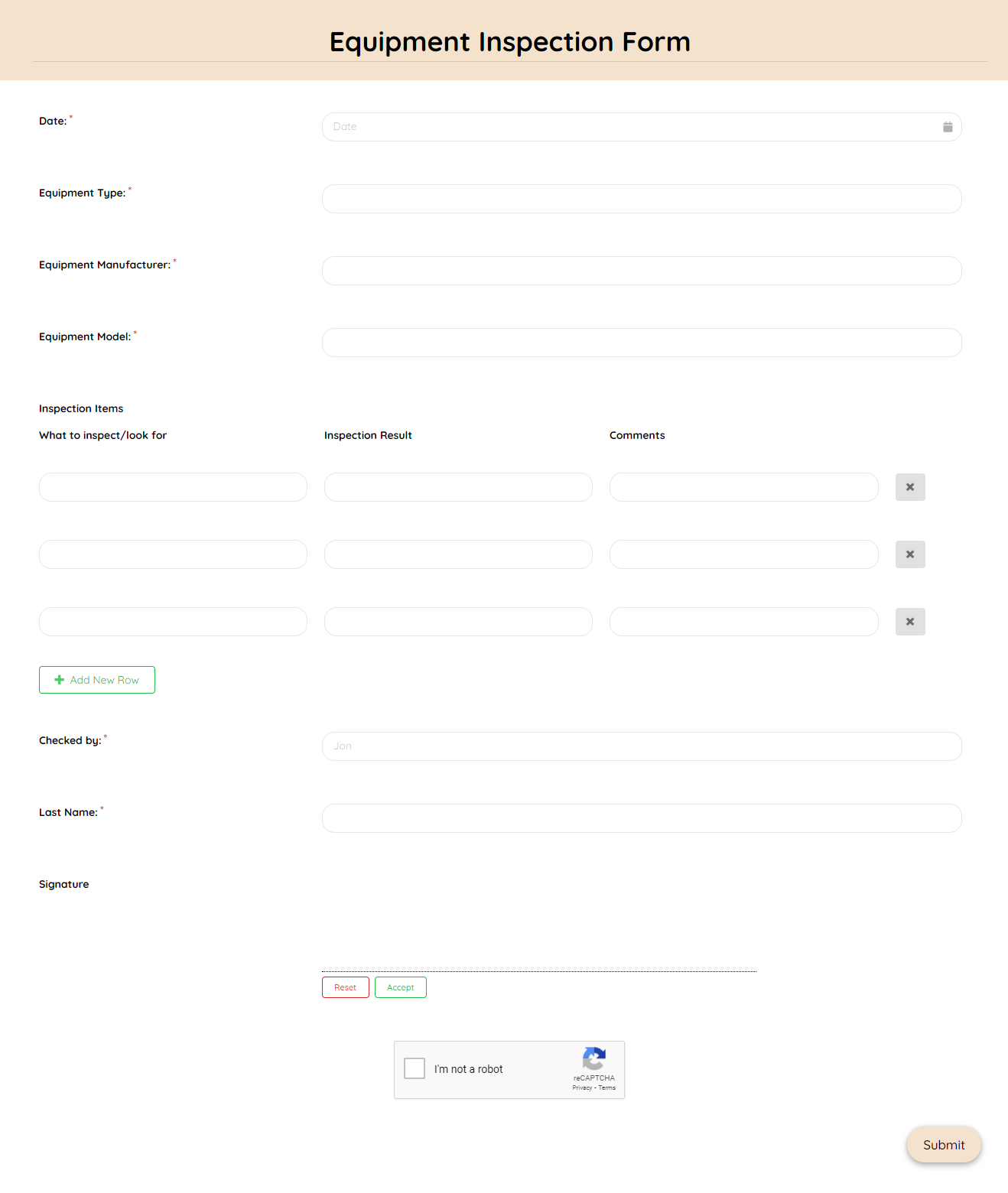1008x1193 pixels.
Task: Delete the first inspection row
Action: tap(910, 487)
